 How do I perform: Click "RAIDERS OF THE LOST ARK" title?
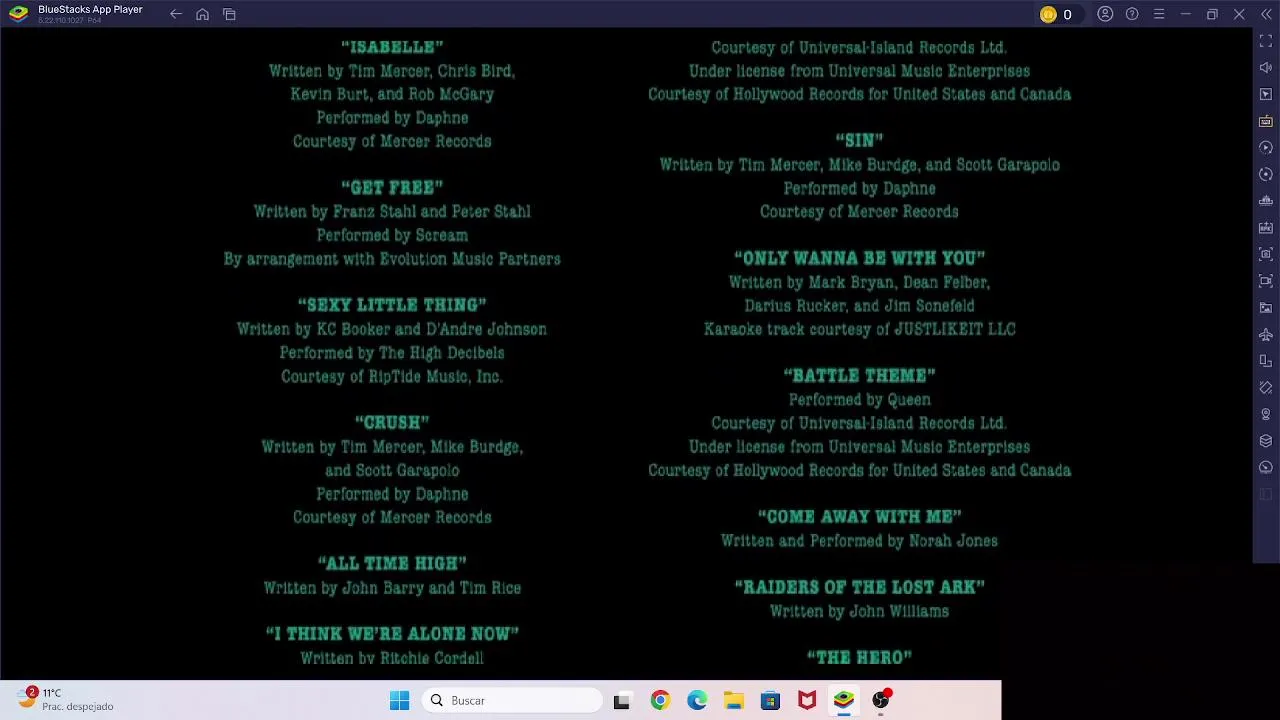[x=859, y=588]
